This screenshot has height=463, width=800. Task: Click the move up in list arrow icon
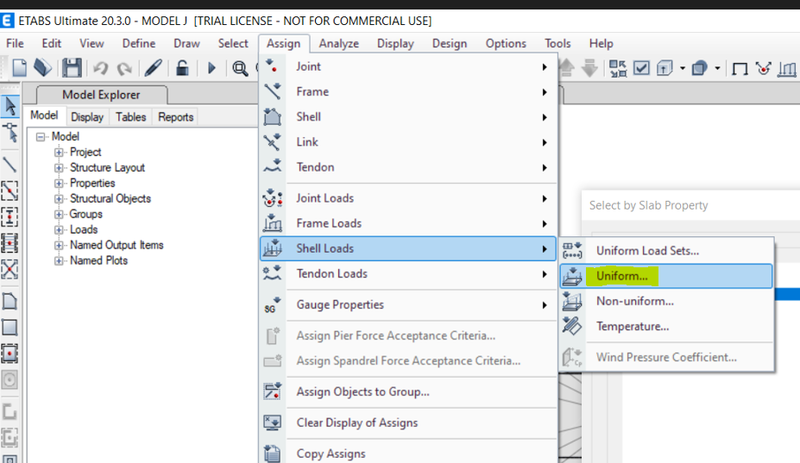pos(567,68)
